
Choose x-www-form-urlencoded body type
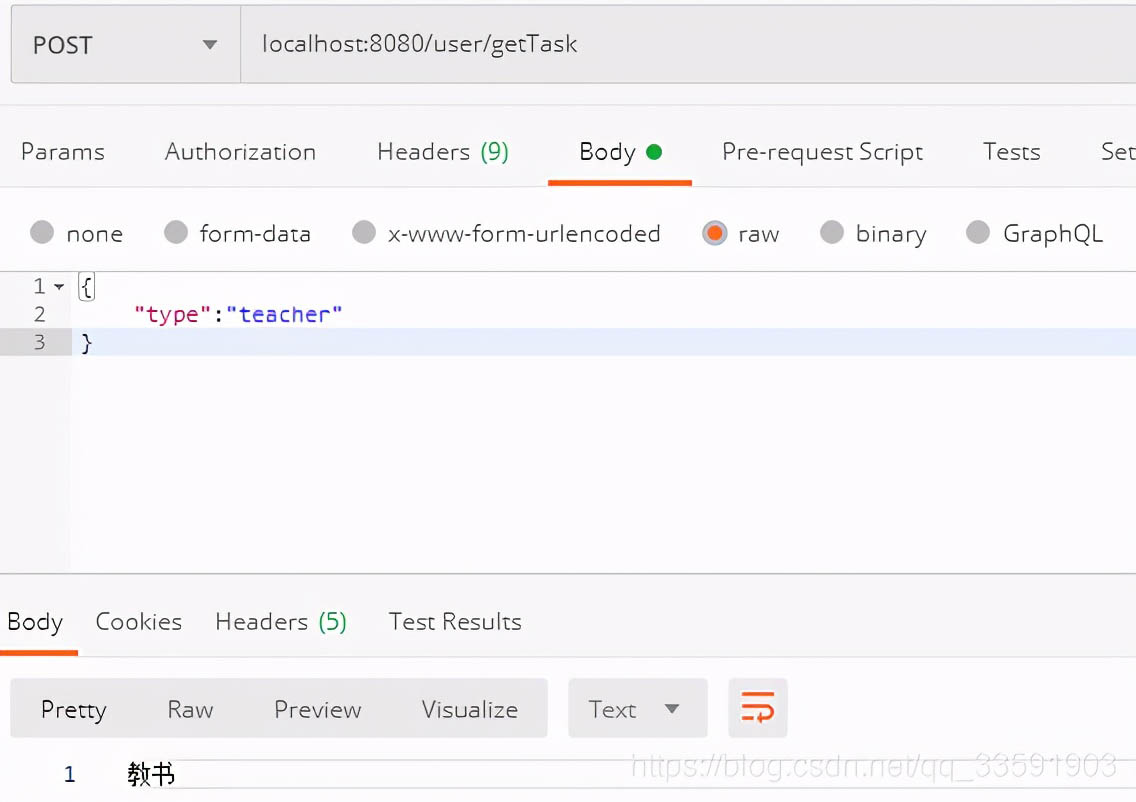[364, 233]
